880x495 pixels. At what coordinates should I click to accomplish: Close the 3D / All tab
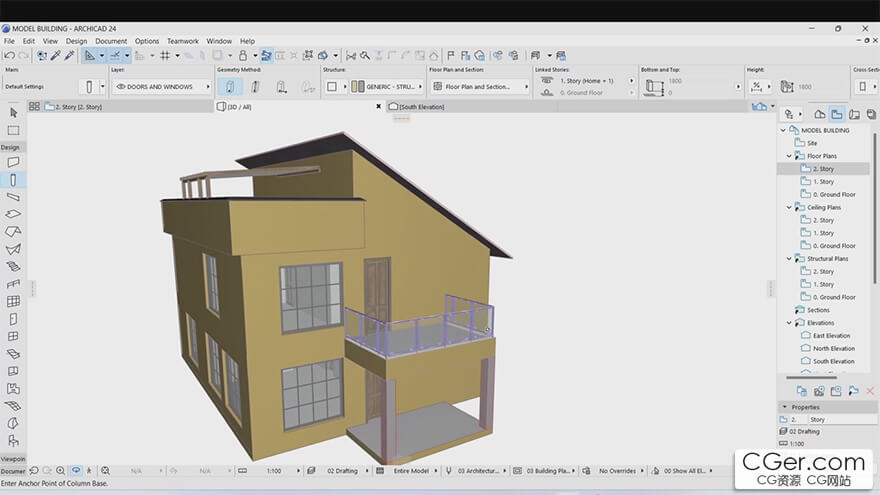(378, 107)
